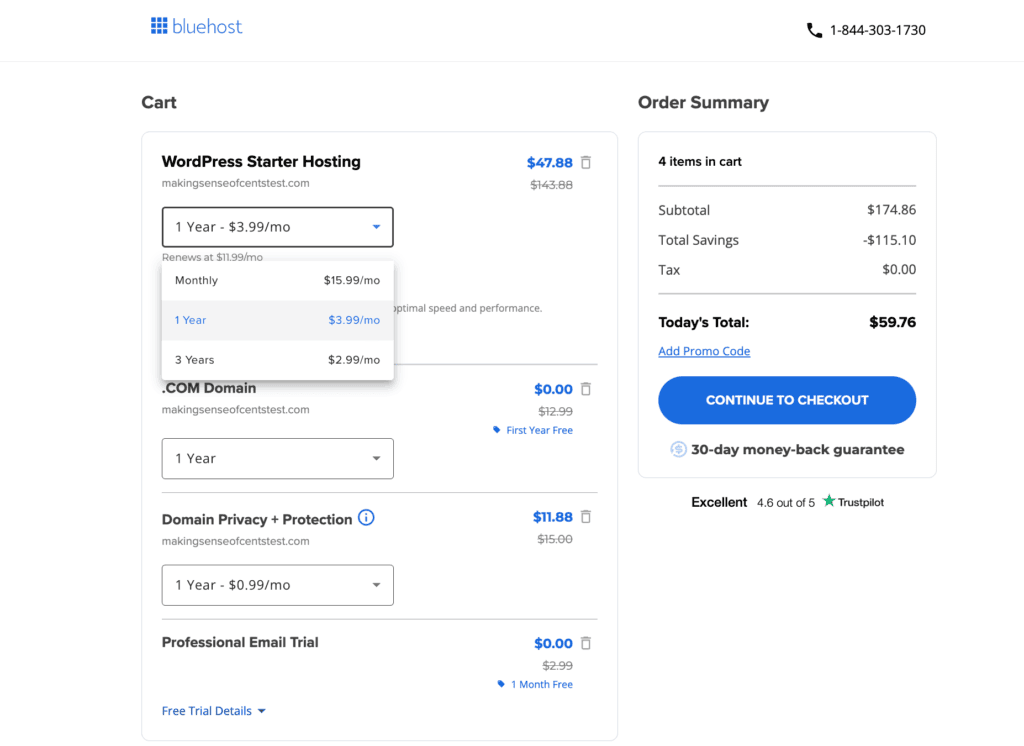The image size is (1024, 746).
Task: Select the Monthly $15.99/mo option
Action: [x=277, y=281]
